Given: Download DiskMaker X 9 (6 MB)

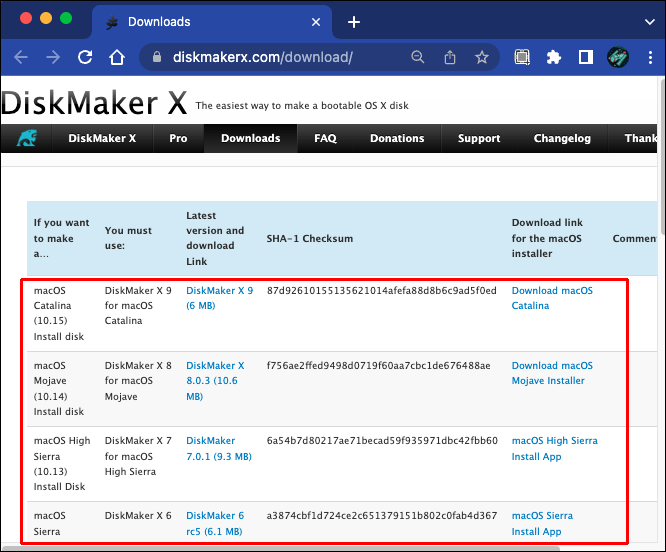Looking at the screenshot, I should point(220,298).
